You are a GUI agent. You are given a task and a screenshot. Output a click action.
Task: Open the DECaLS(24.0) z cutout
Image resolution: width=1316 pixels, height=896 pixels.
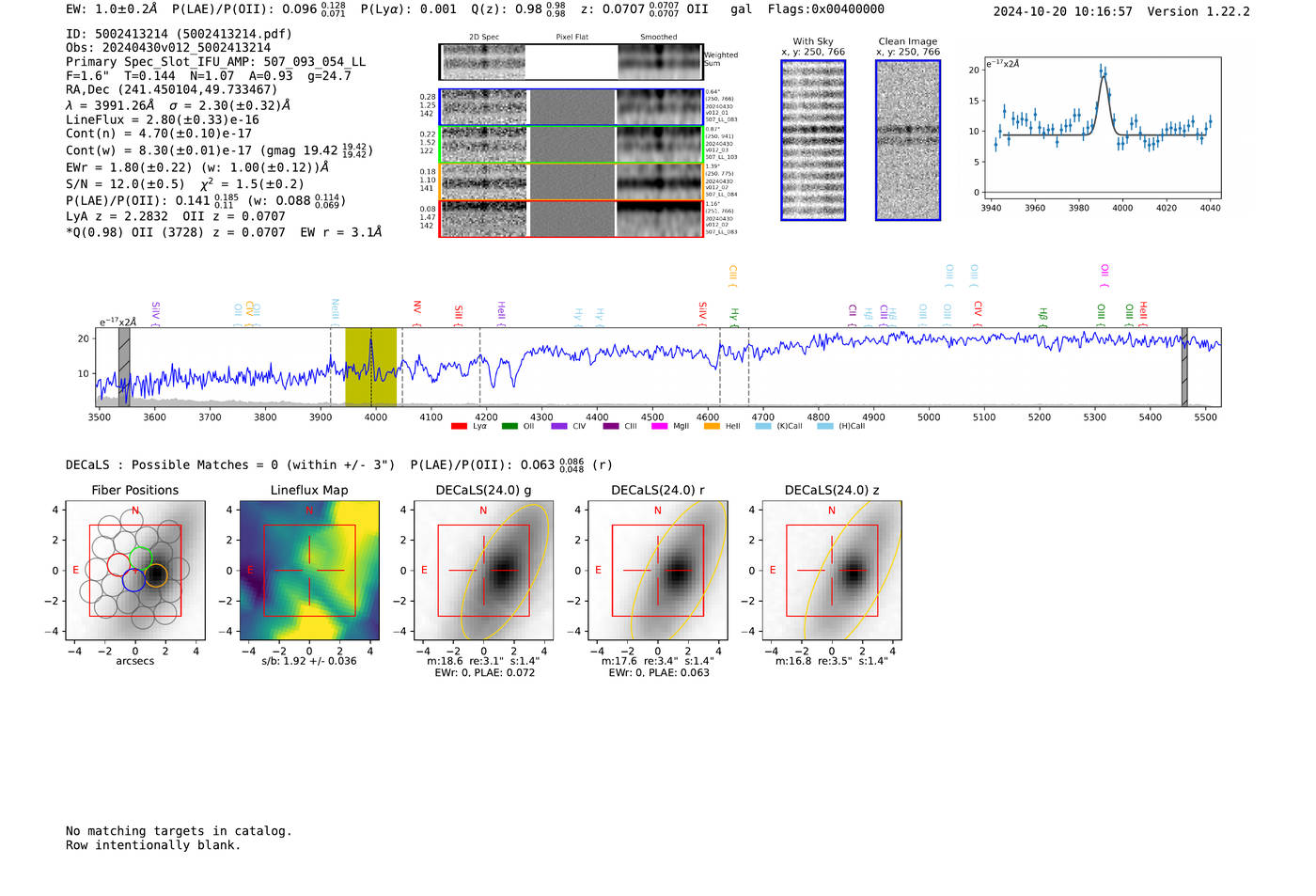click(832, 571)
